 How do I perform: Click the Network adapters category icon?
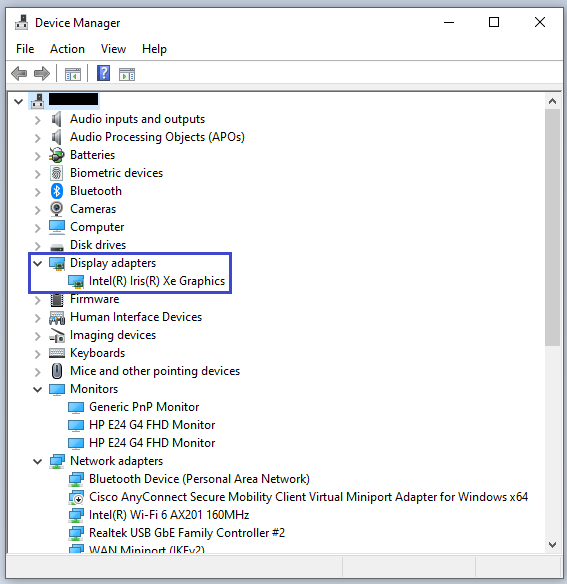click(57, 462)
